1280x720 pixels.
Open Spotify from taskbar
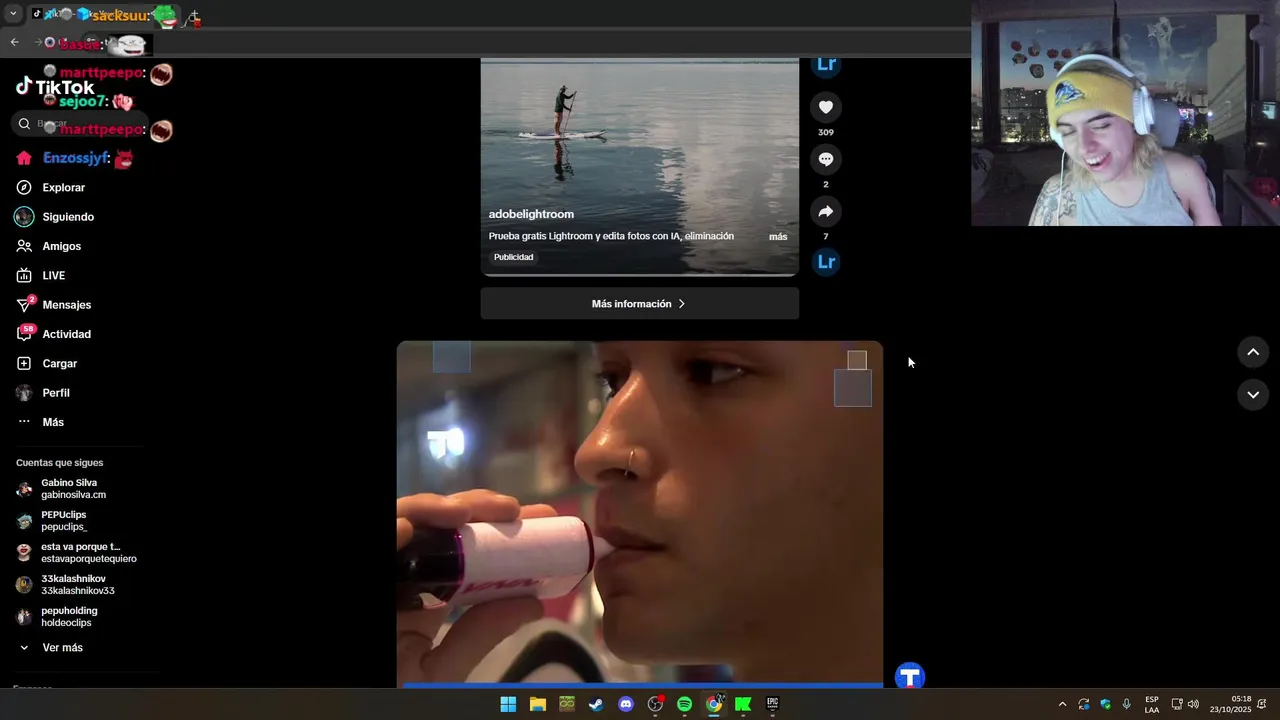pyautogui.click(x=684, y=704)
